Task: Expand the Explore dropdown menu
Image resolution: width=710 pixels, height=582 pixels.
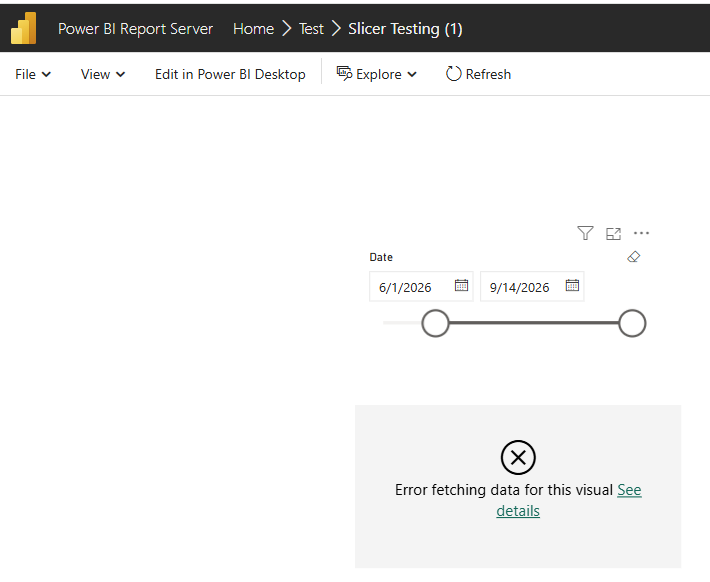Action: pos(376,74)
